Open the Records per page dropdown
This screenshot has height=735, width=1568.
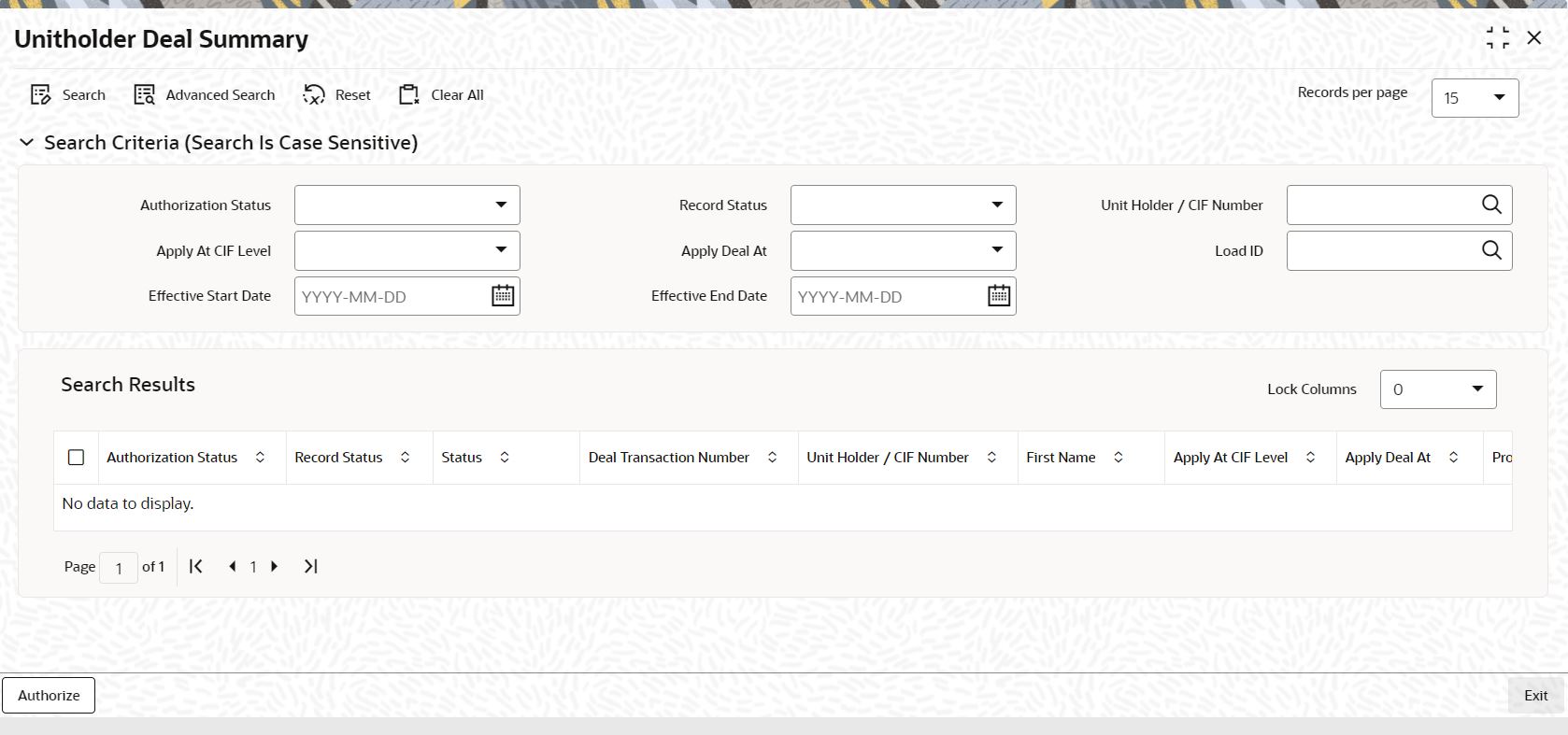[1475, 98]
